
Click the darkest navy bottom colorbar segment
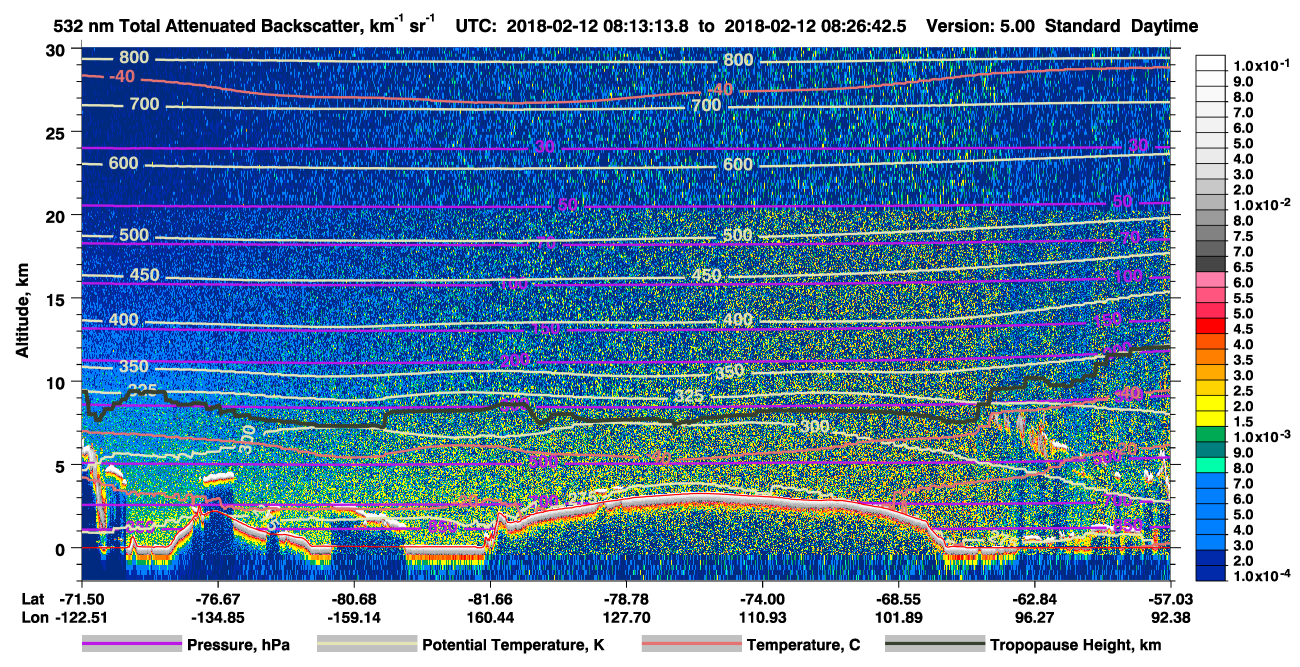pos(1212,573)
